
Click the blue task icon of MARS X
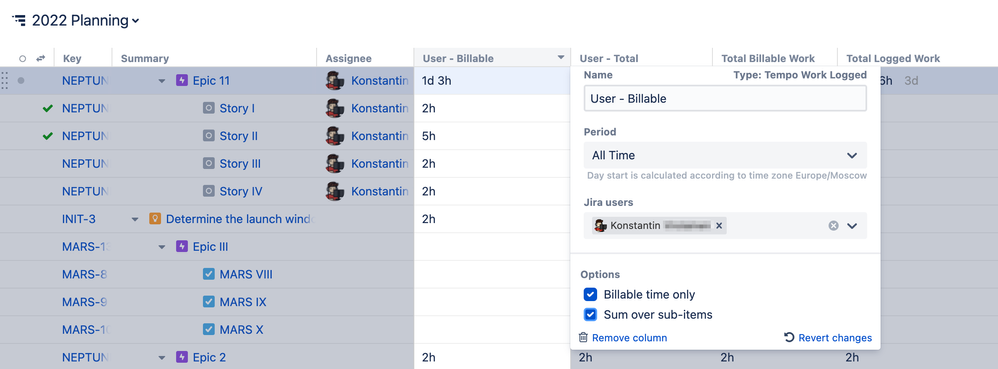click(x=209, y=330)
